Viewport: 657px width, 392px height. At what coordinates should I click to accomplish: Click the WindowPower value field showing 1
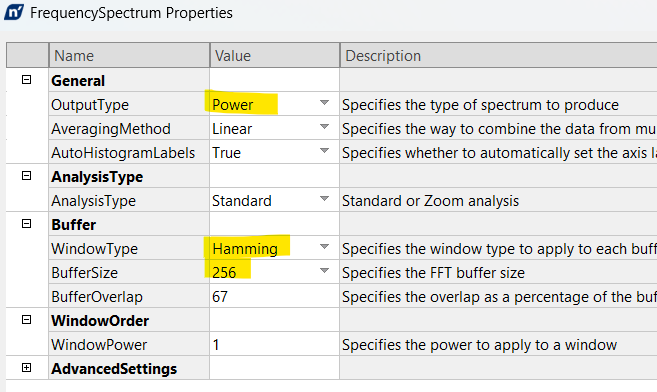point(274,345)
